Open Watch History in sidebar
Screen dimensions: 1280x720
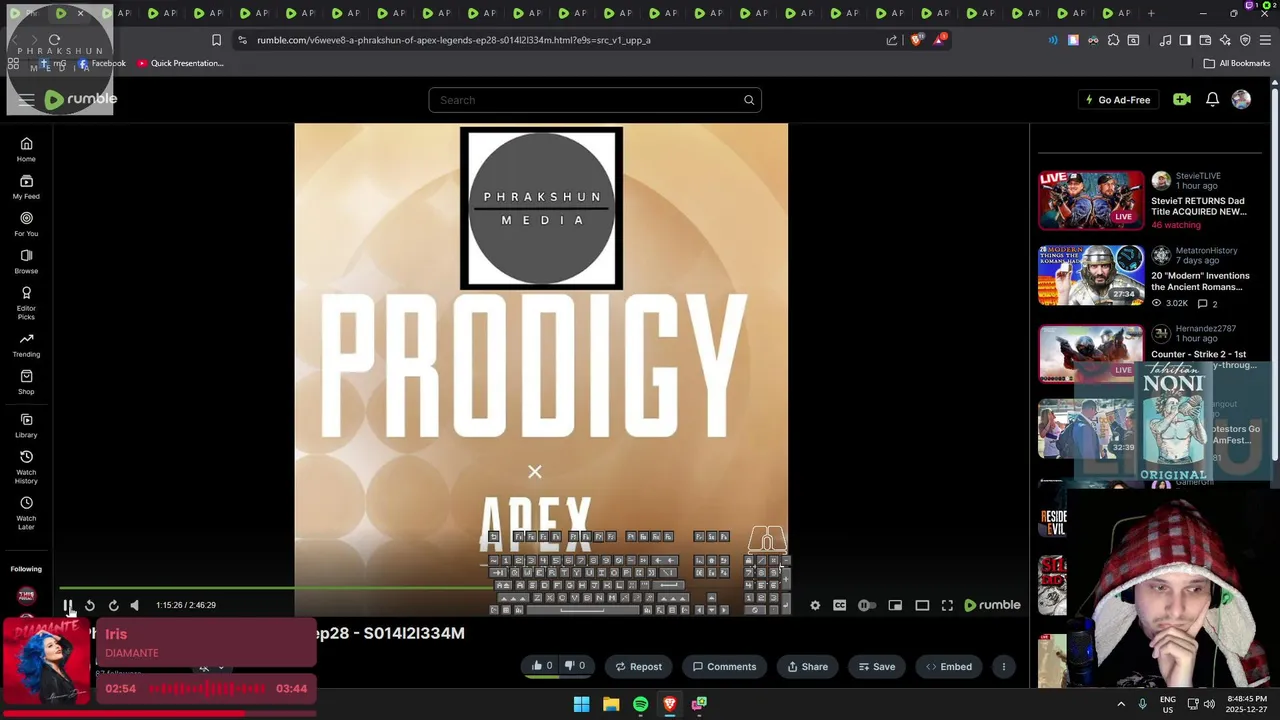(x=26, y=466)
